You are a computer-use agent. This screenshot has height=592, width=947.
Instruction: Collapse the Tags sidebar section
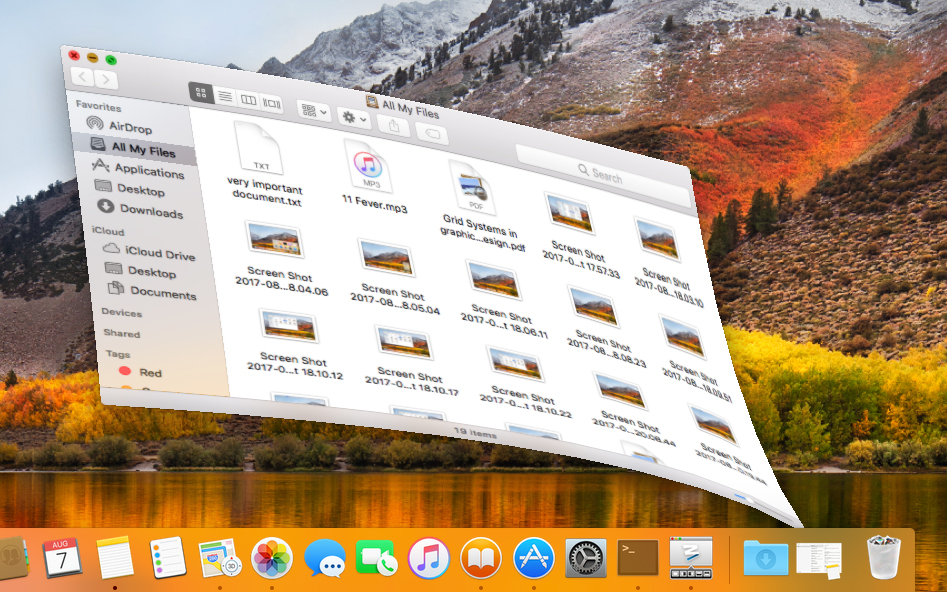tap(118, 354)
